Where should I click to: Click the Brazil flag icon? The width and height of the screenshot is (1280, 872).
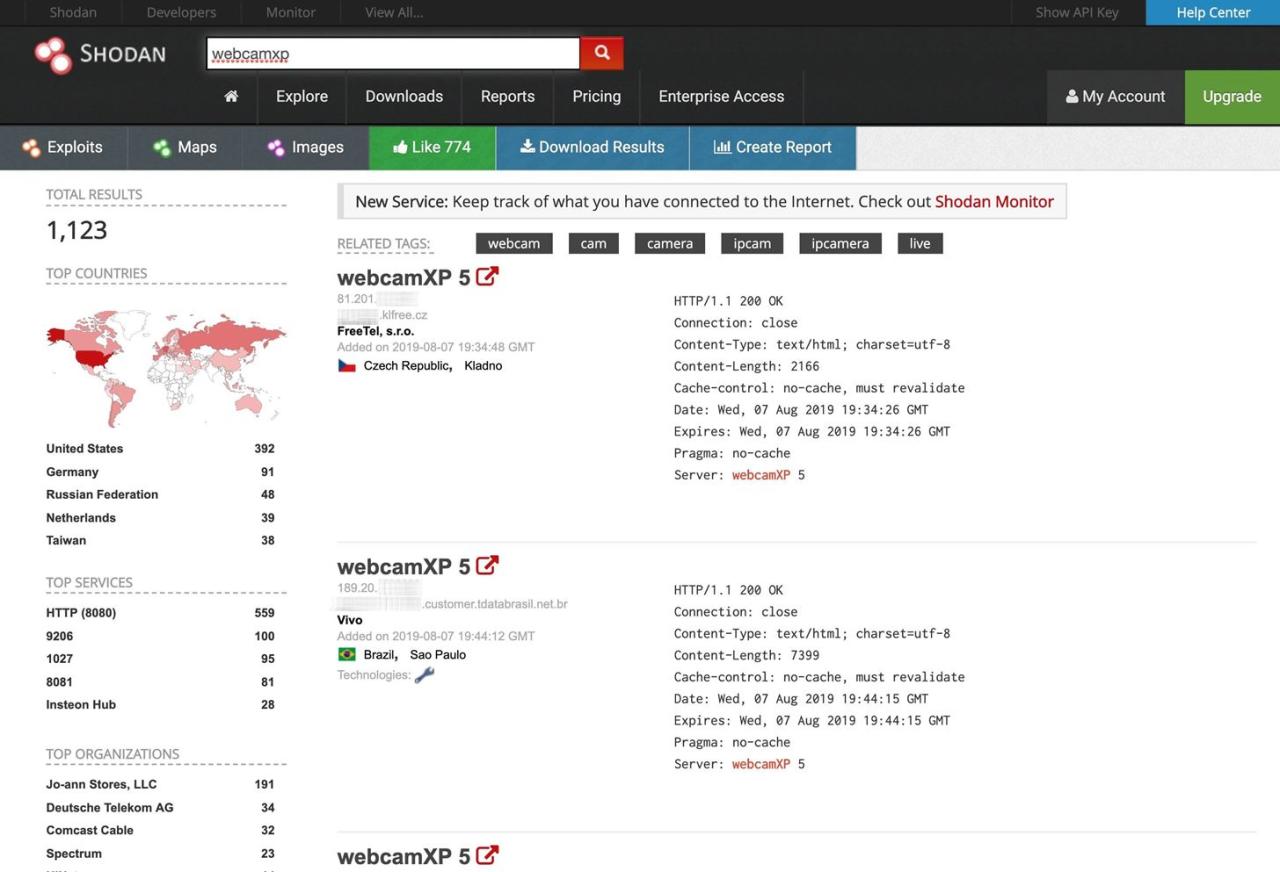click(x=347, y=654)
